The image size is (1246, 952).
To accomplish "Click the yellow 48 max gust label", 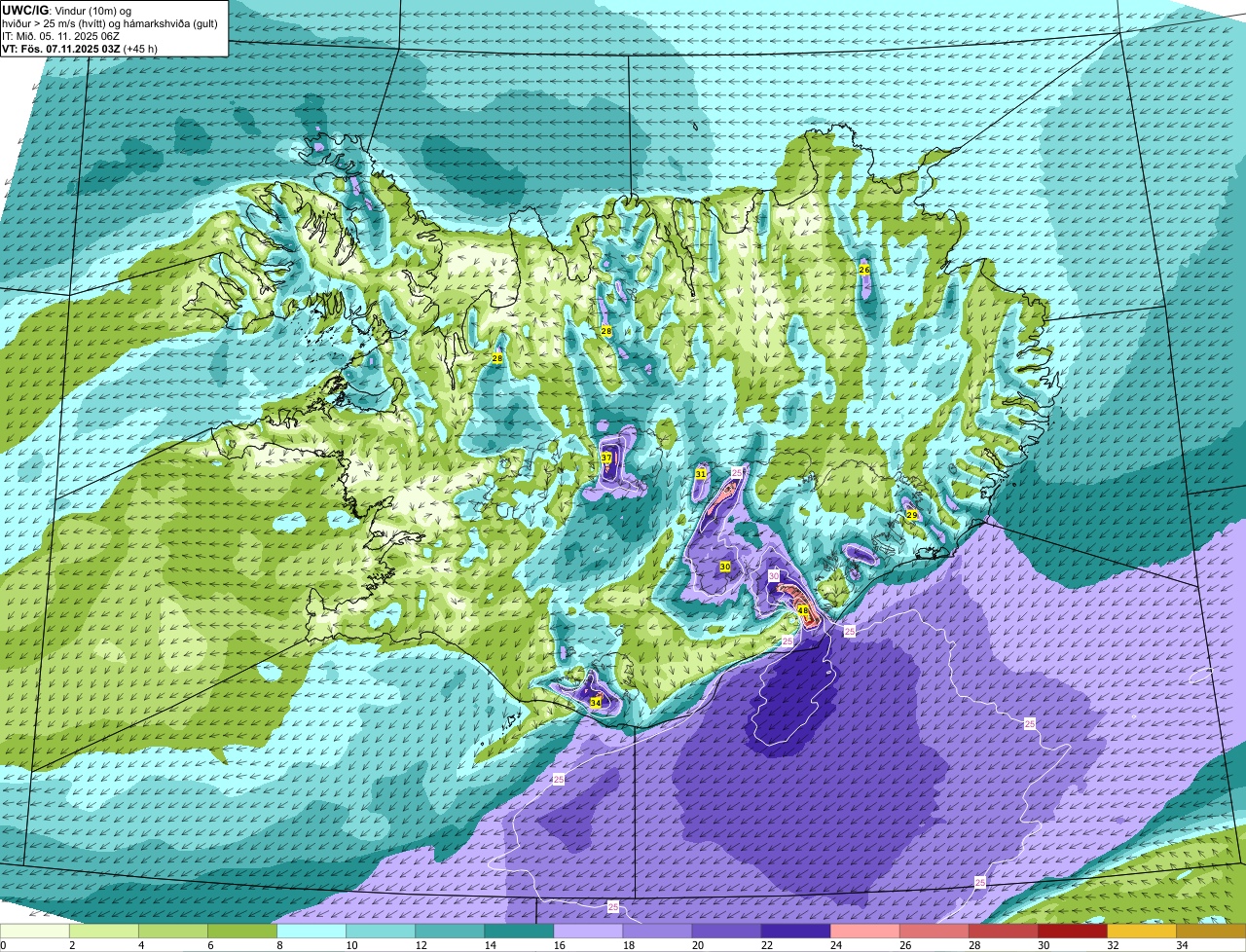I will [803, 611].
